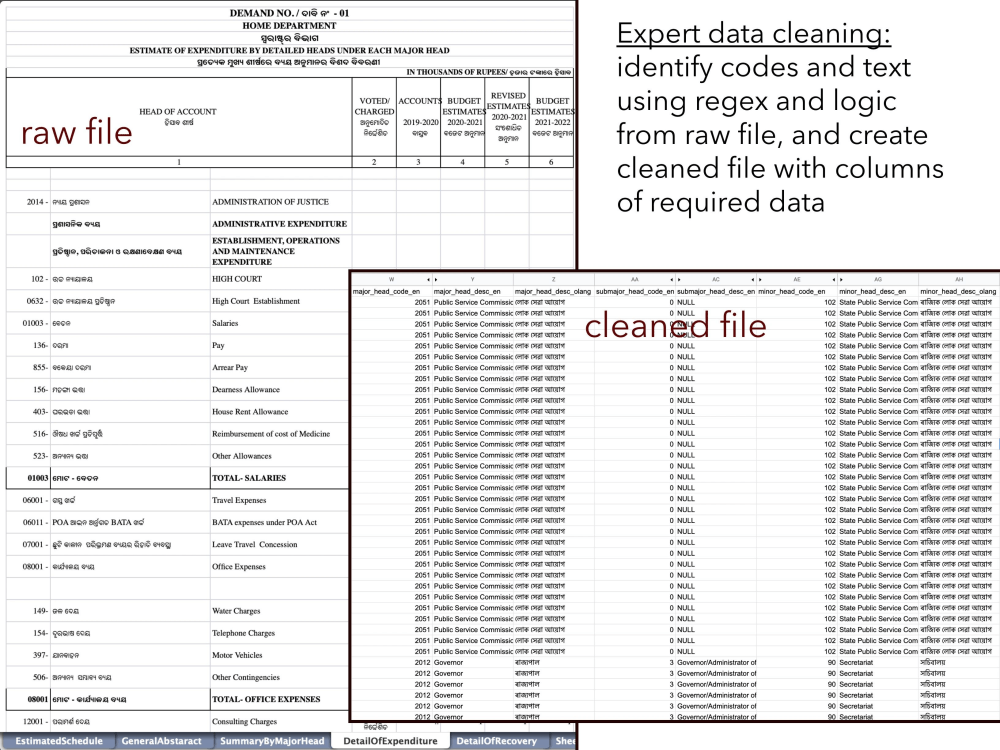Click the BUDGET ESTIMATES 2021-2022 column header
The width and height of the screenshot is (1000, 750).
tap(552, 117)
